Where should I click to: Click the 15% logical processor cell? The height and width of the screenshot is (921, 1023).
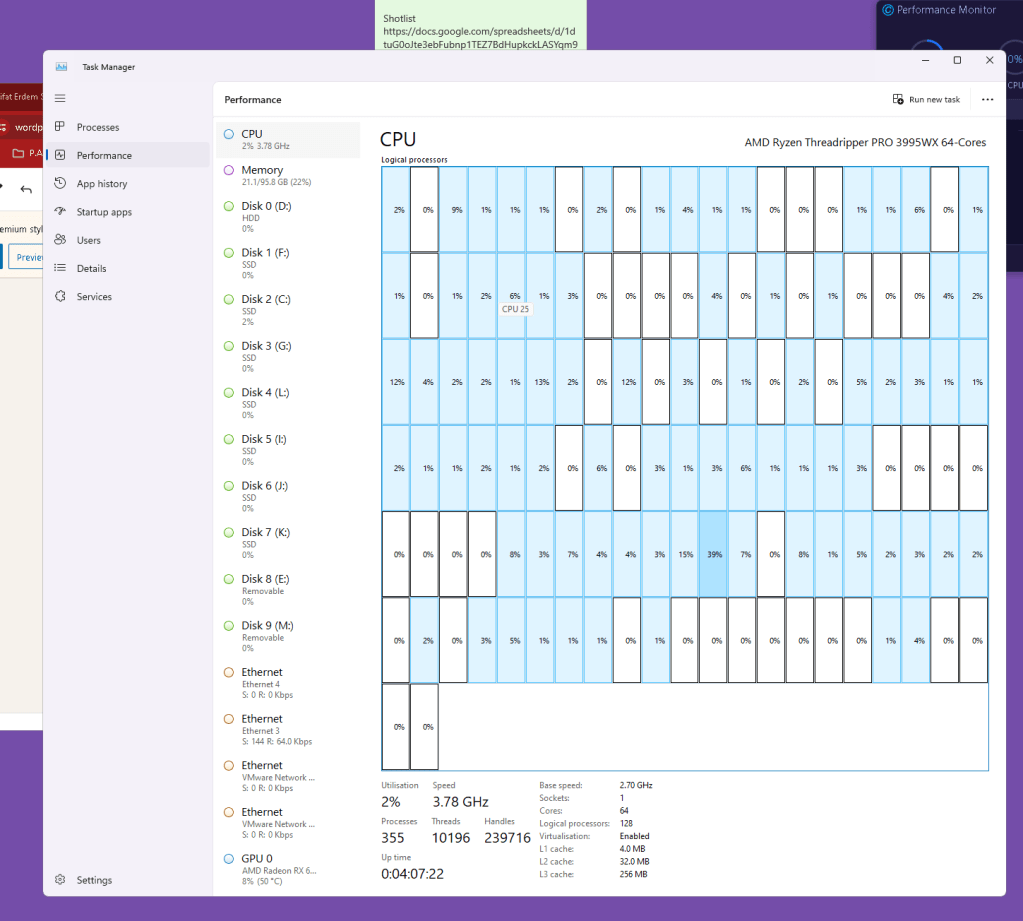coord(685,554)
